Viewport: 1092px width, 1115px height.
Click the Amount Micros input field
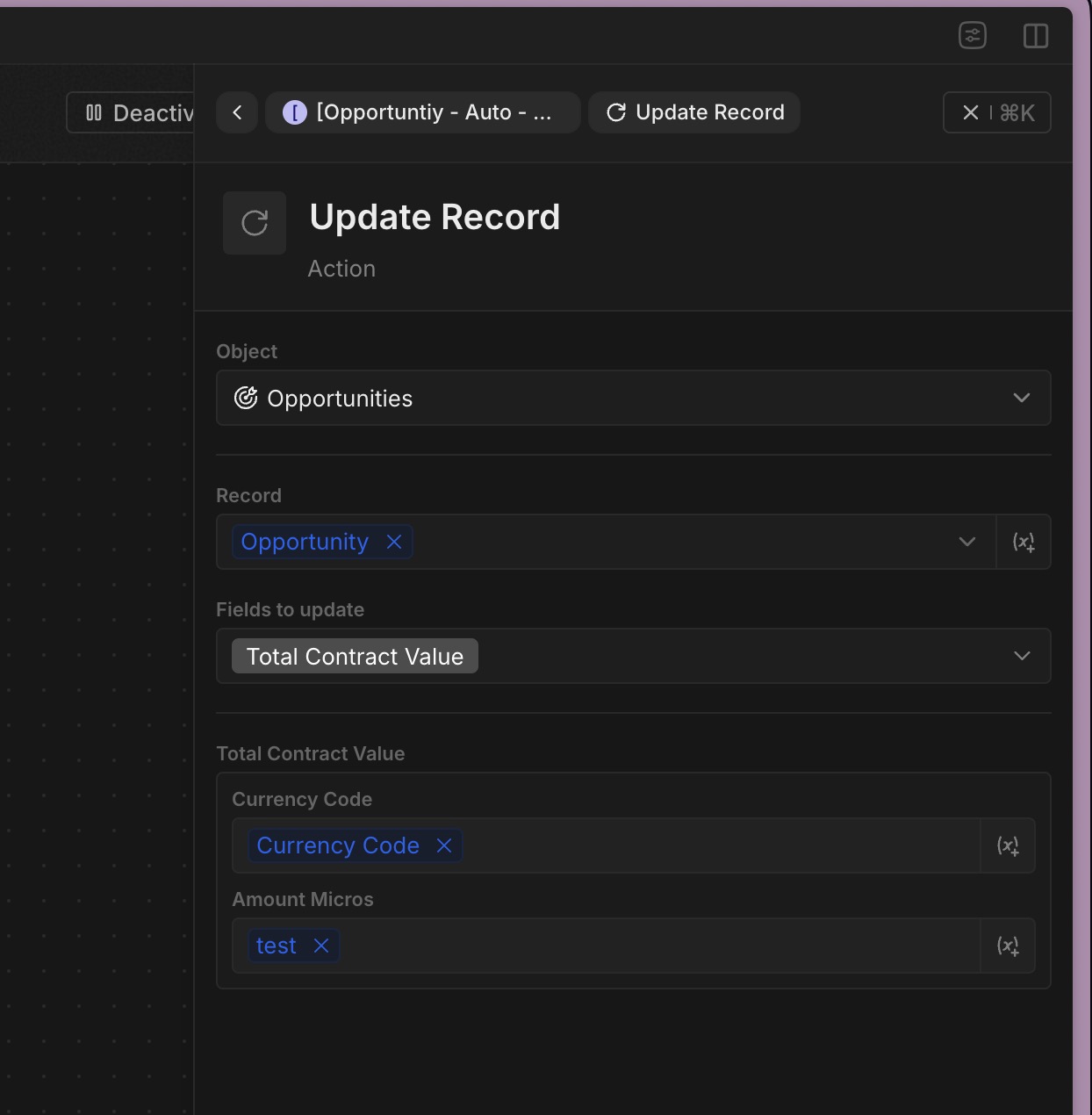[x=606, y=946]
